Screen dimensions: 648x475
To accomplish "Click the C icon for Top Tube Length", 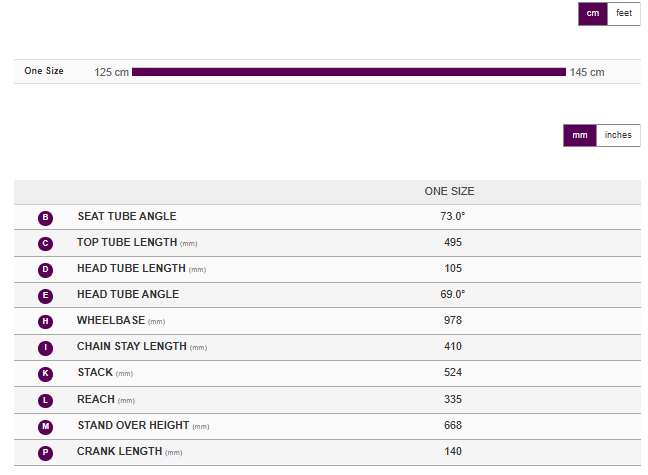I will (x=45, y=244).
